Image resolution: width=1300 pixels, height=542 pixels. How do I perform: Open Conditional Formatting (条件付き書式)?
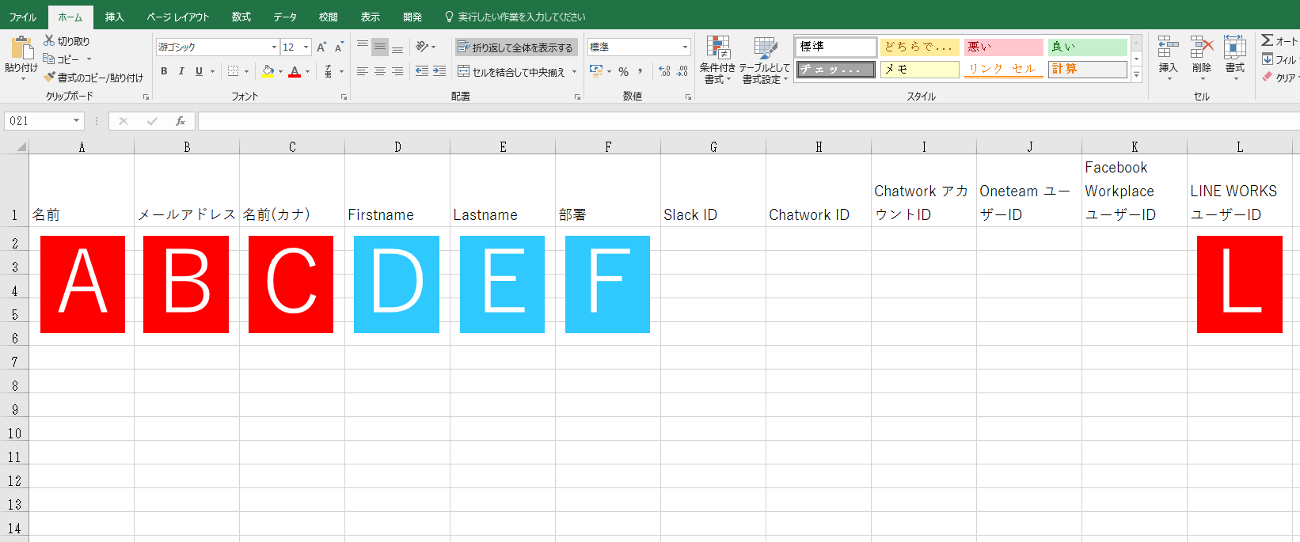pos(716,59)
